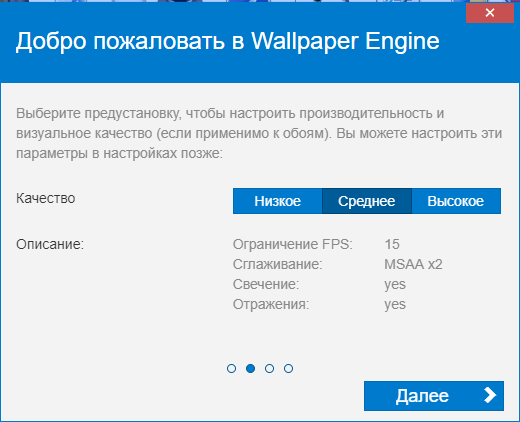Click the FPS limit value 15
The height and width of the screenshot is (422, 520).
[x=392, y=244]
